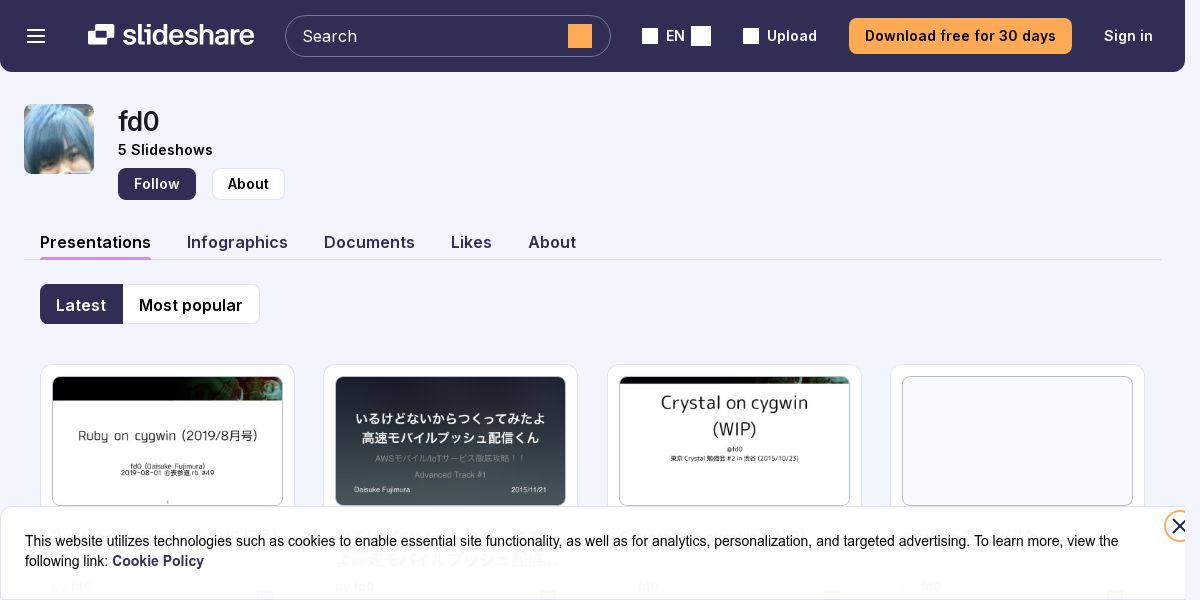Switch to the Documents tab
This screenshot has height=600, width=1200.
click(x=369, y=242)
